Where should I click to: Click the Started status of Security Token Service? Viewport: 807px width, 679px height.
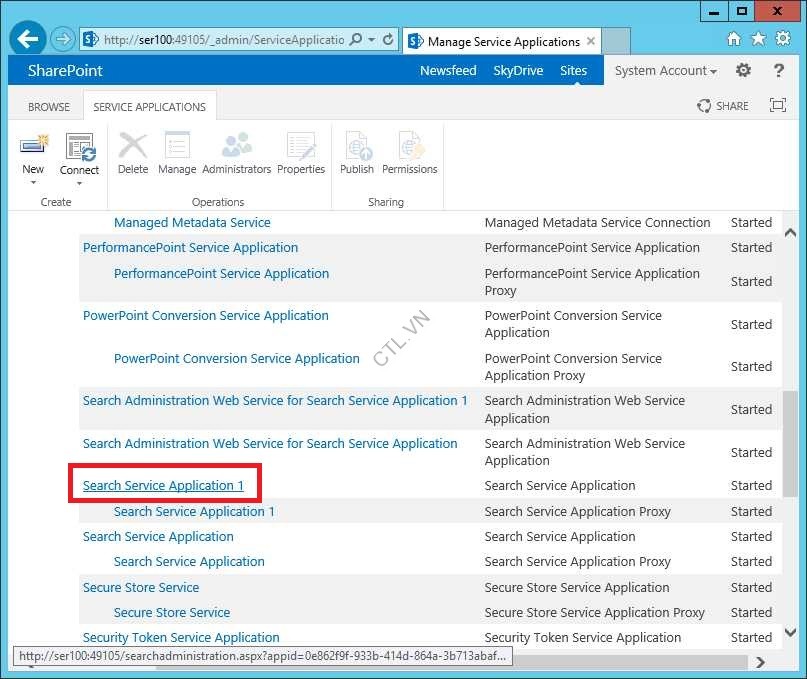751,637
